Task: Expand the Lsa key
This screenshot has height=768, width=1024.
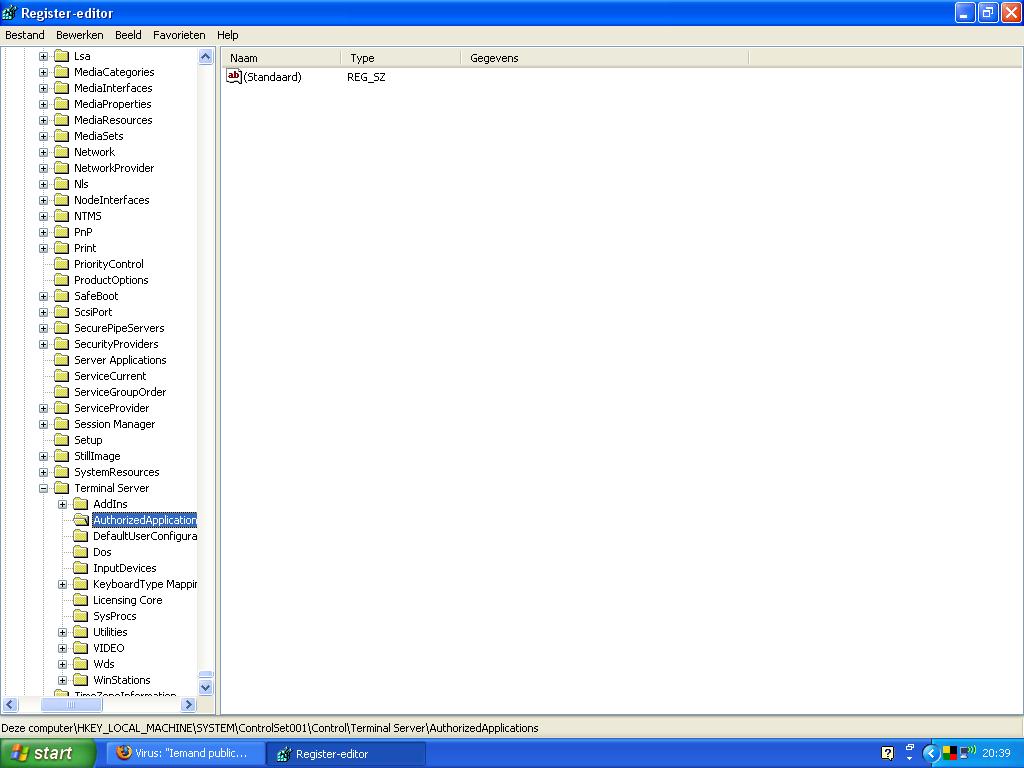Action: 43,56
